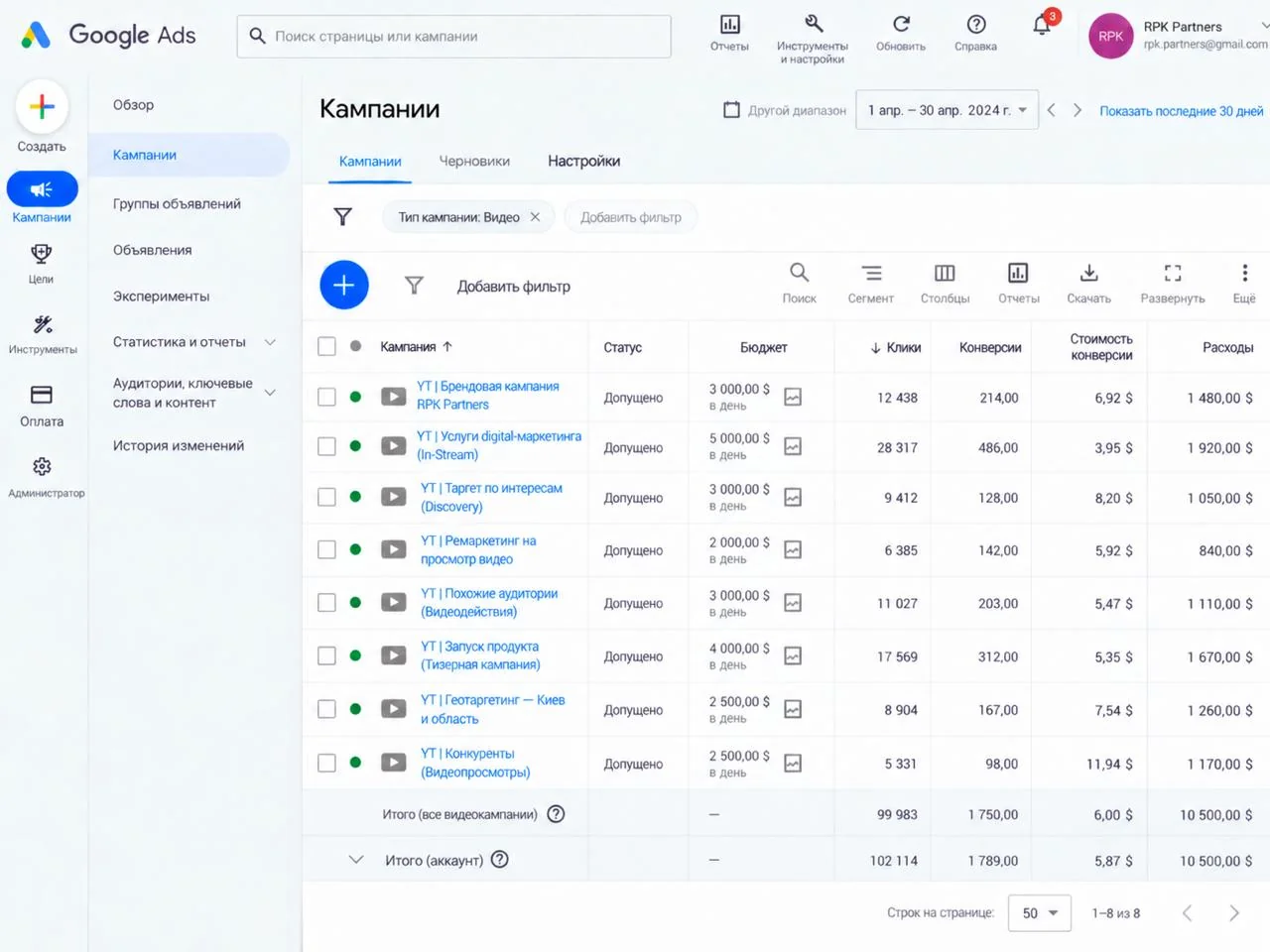Click the Скачать download icon
The height and width of the screenshot is (952, 1270).
tap(1088, 273)
